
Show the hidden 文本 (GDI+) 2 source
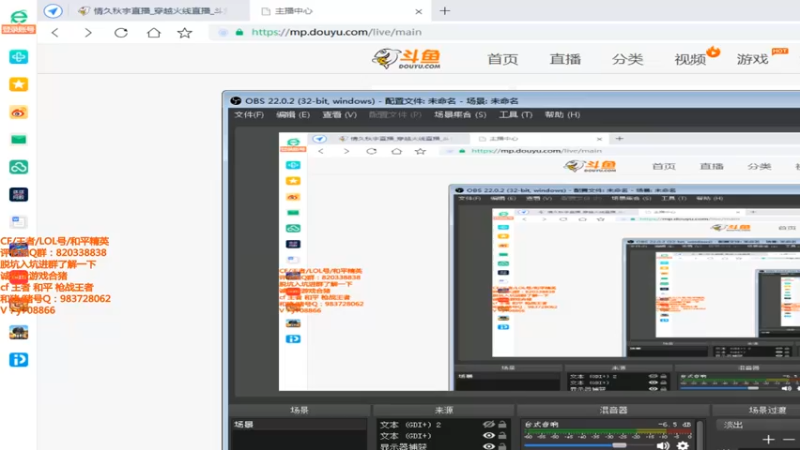pyautogui.click(x=488, y=424)
